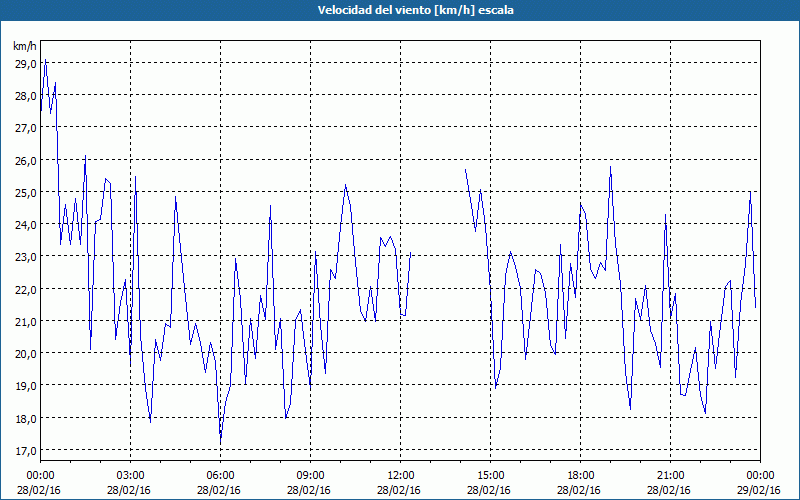Viewport: 800px width, 500px height.
Task: Click the 26,0 y-axis value
Action: (26, 160)
